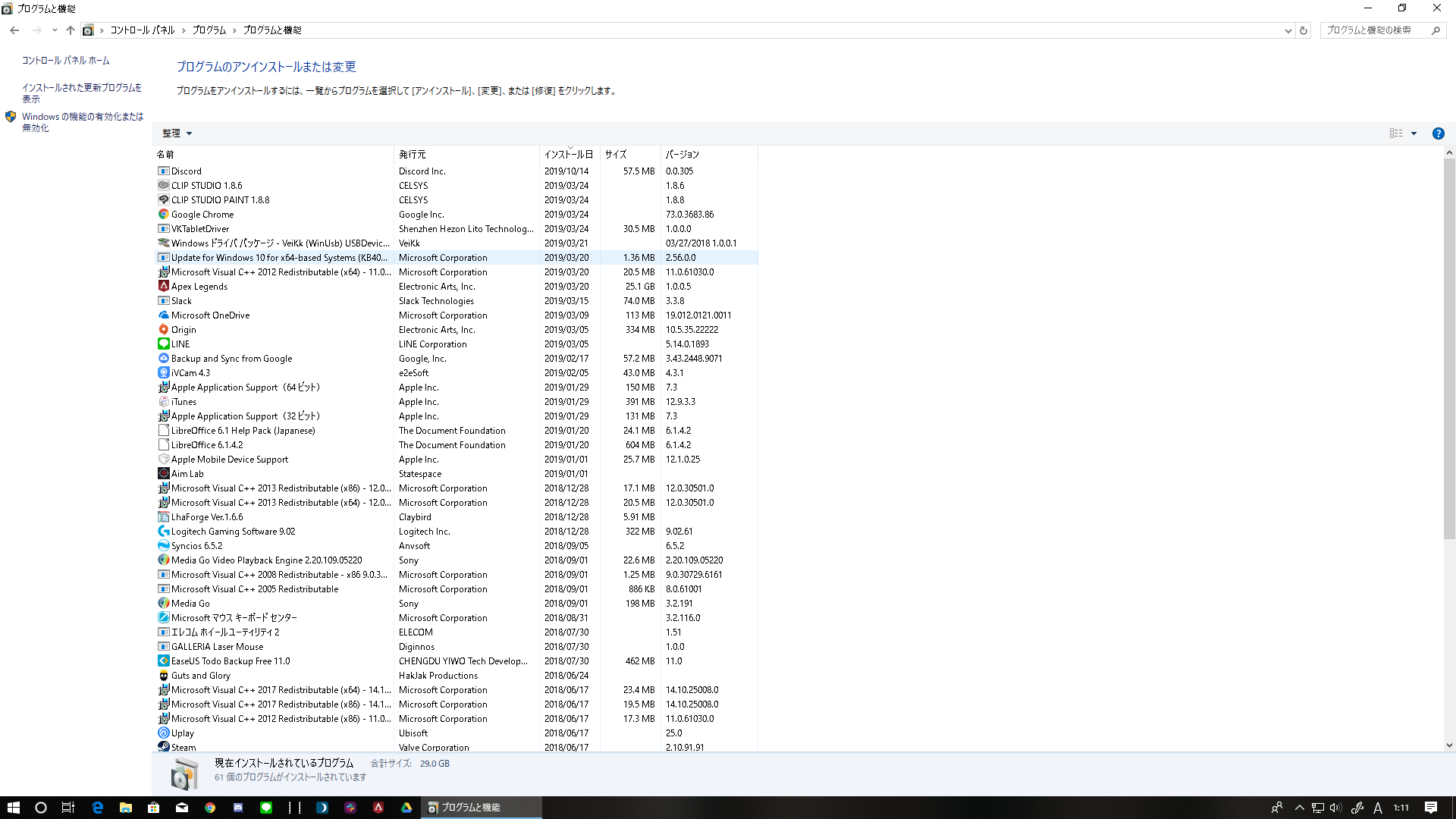This screenshot has height=819, width=1456.
Task: Select the Origin icon in the program list
Action: pos(163,330)
